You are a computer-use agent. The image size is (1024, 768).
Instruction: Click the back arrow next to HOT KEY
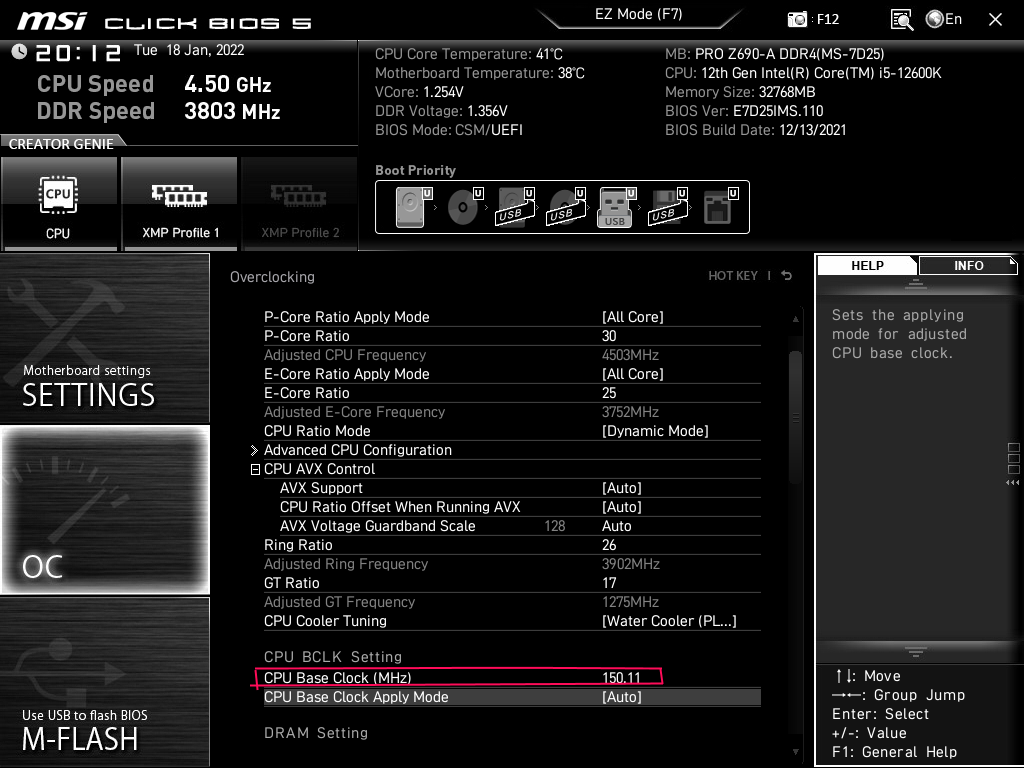[x=787, y=276]
